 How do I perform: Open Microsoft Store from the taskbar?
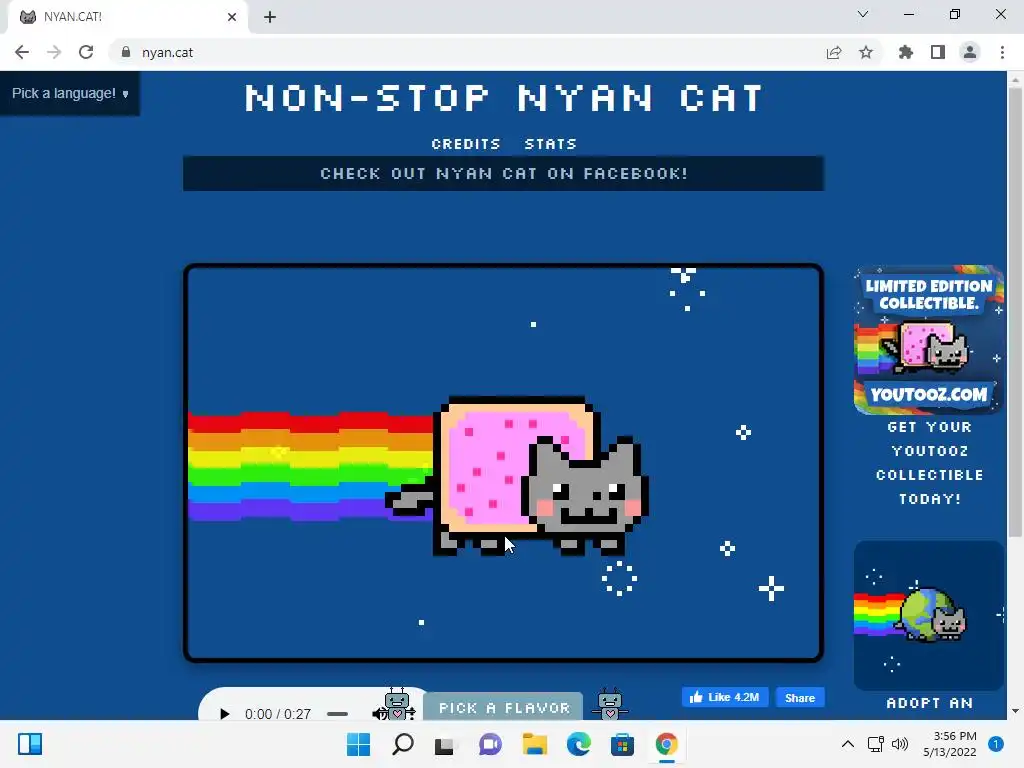pos(622,744)
